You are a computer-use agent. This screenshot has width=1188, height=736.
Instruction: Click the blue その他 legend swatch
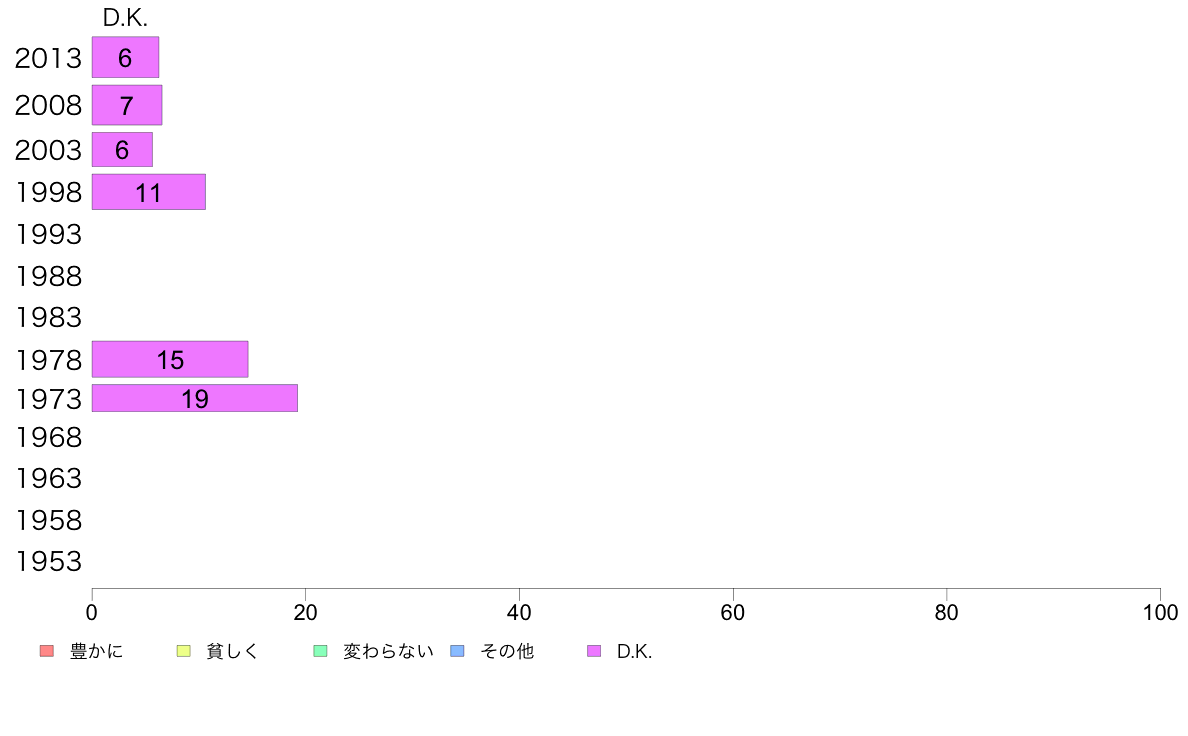pyautogui.click(x=458, y=651)
